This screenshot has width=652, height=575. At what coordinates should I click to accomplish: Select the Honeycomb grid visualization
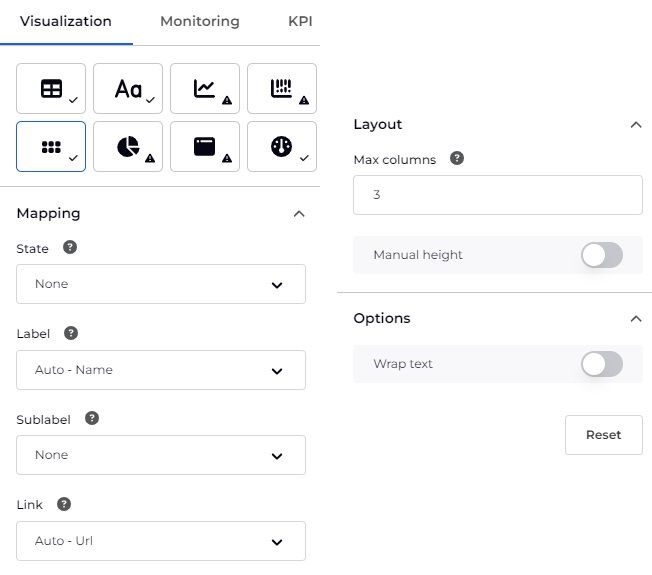(x=51, y=146)
